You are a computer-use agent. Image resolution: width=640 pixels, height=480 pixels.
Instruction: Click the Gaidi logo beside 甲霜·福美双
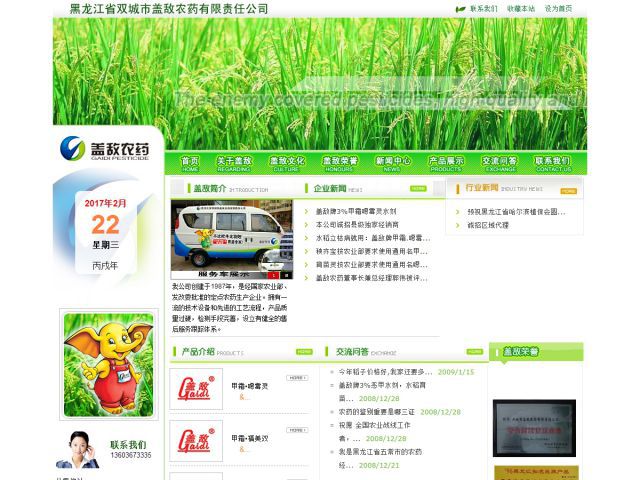(196, 441)
